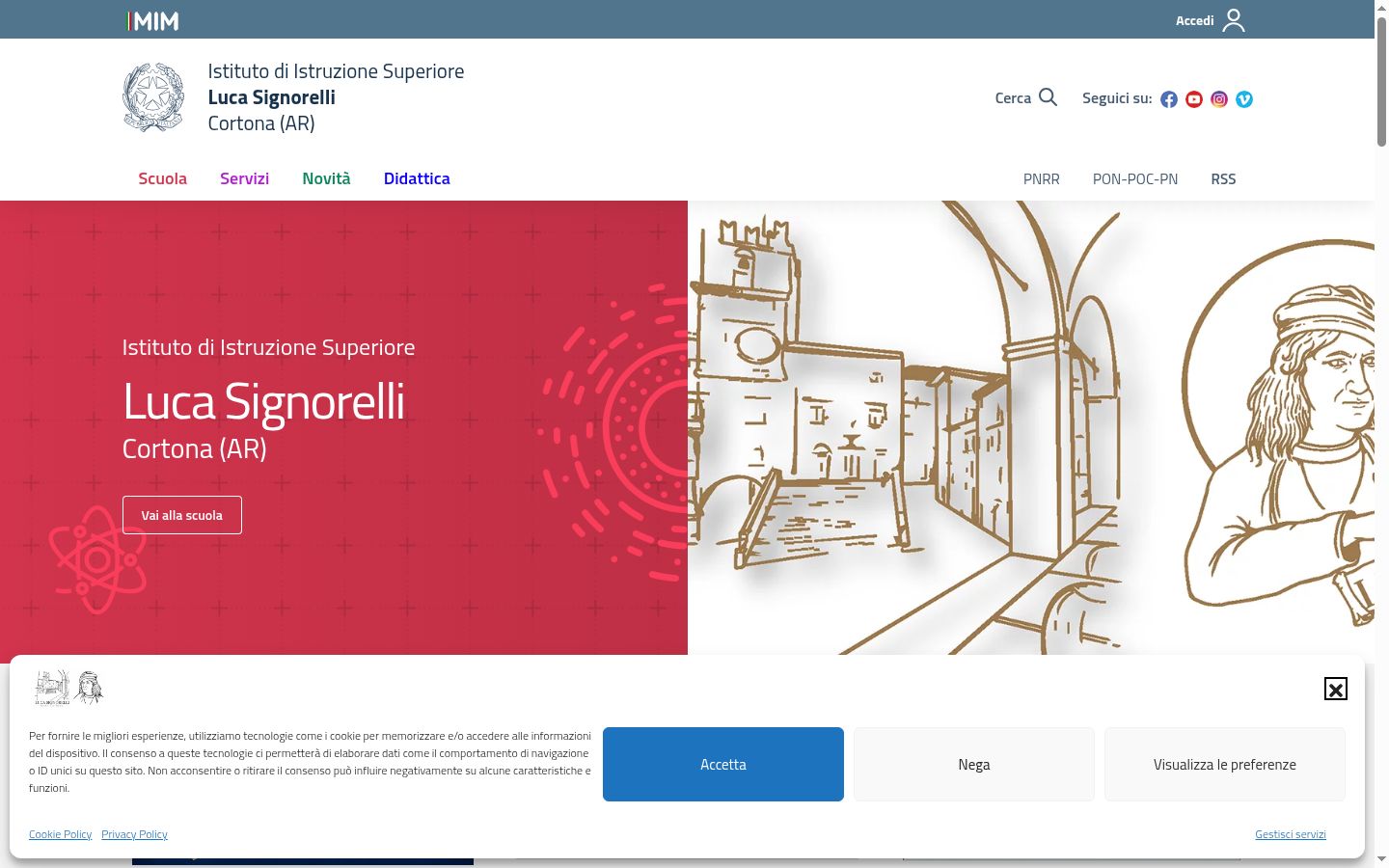Open the Novità menu
1389x868 pixels.
[x=326, y=178]
